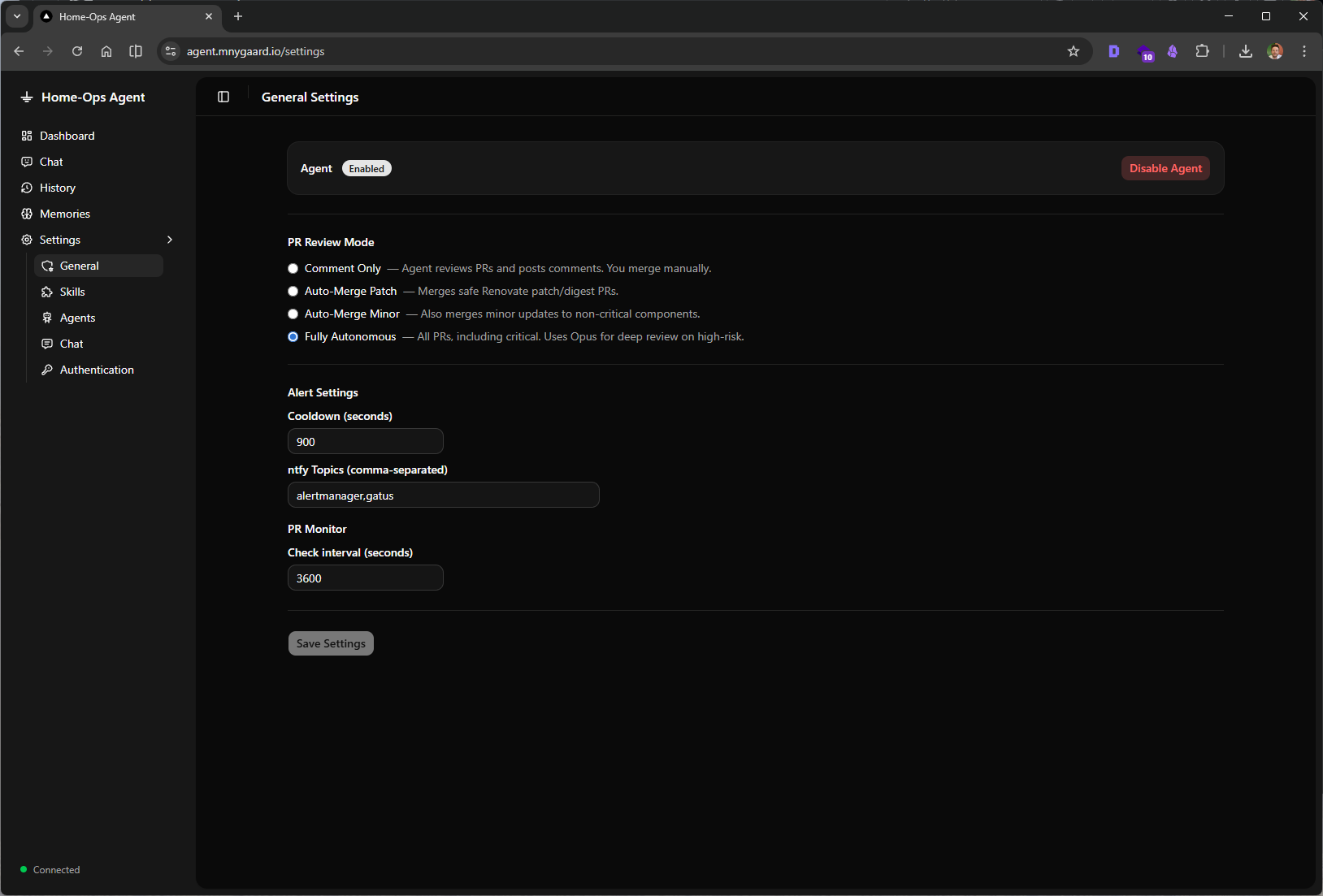
Task: Collapse the Settings submenu chevron
Action: point(170,240)
